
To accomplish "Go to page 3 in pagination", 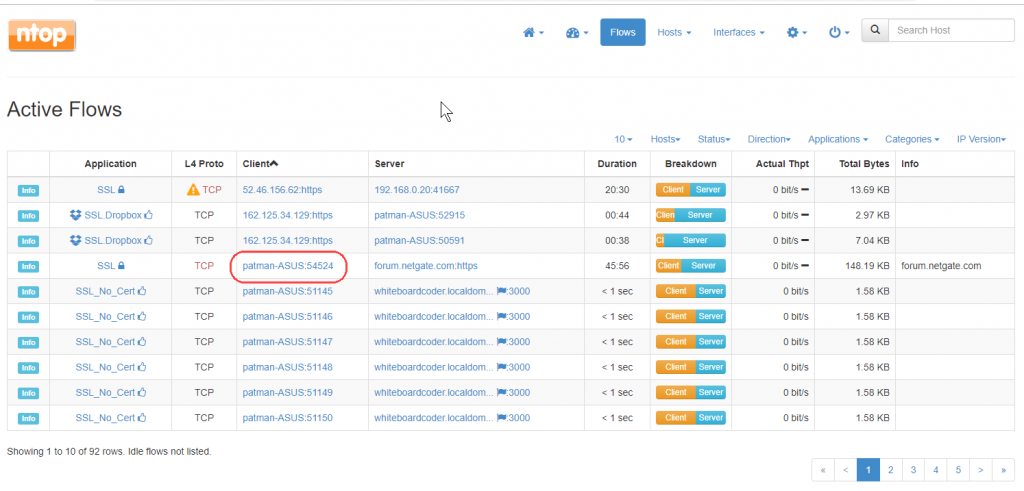I will point(912,468).
